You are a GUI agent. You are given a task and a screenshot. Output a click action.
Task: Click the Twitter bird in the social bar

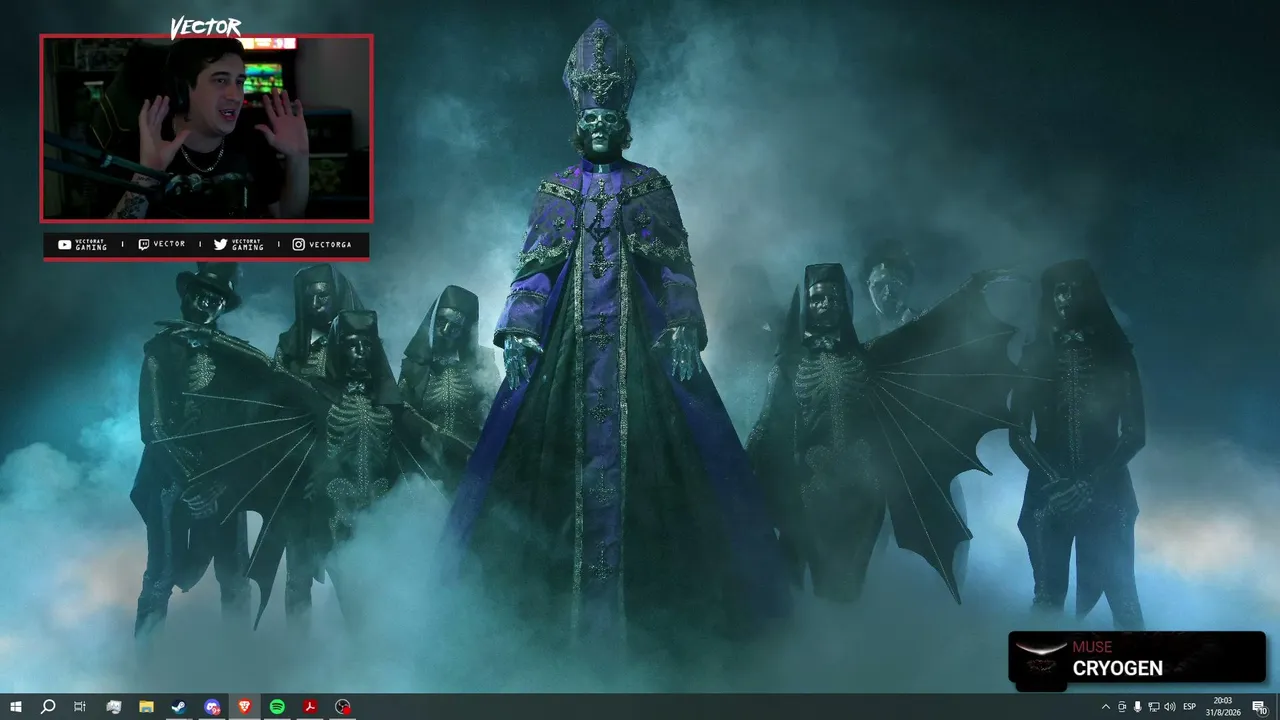[x=221, y=245]
